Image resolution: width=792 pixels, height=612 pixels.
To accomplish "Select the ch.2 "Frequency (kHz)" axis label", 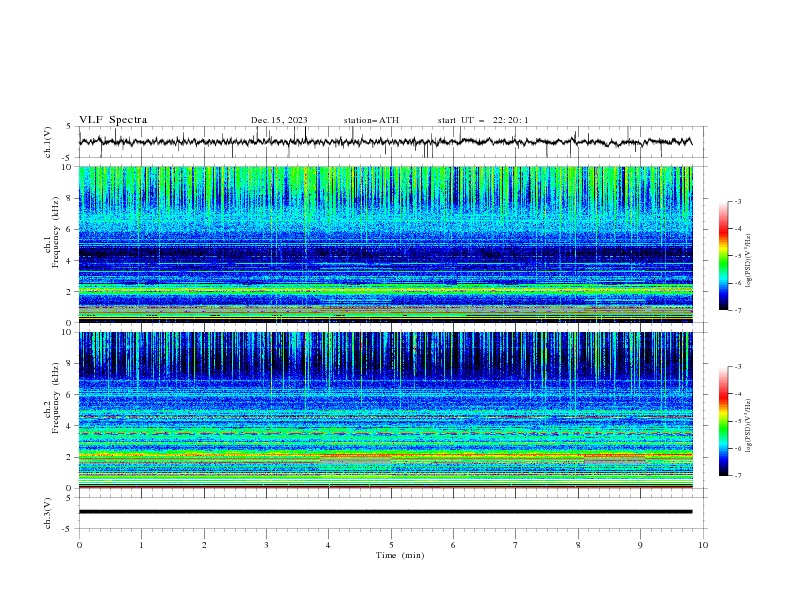I will [x=56, y=398].
